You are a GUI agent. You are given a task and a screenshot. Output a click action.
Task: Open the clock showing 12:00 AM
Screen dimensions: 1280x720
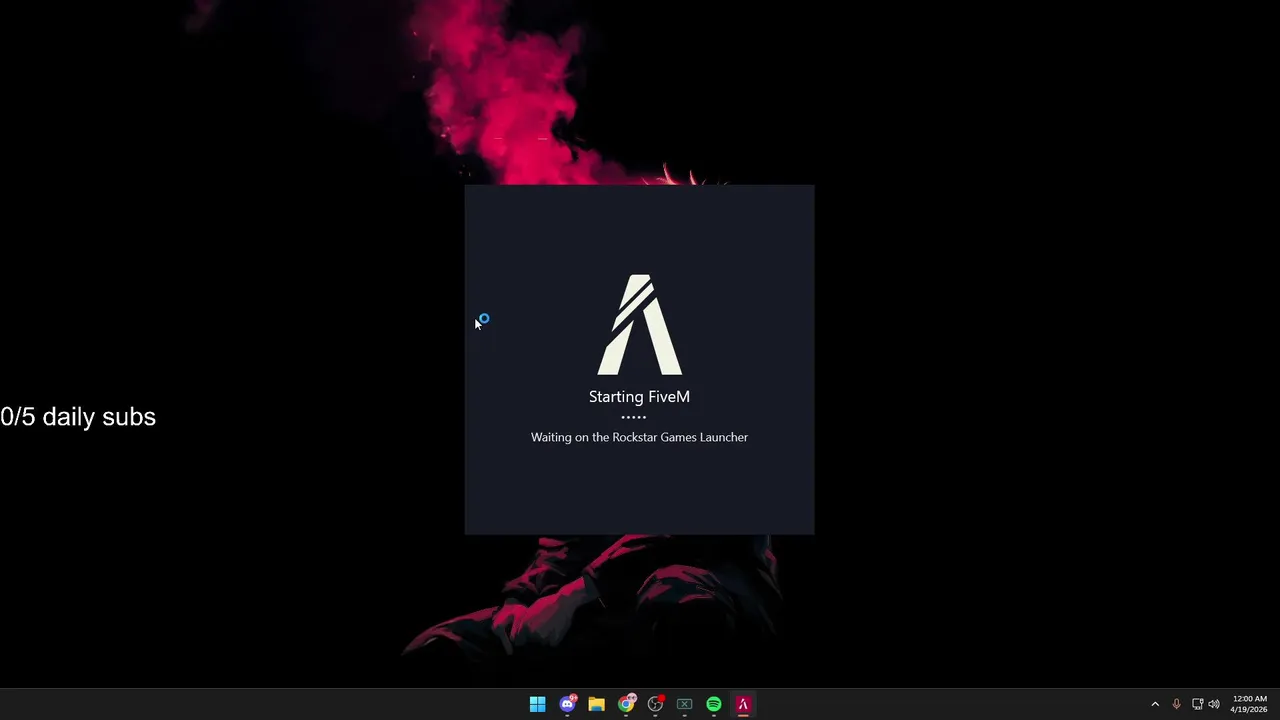point(1249,704)
